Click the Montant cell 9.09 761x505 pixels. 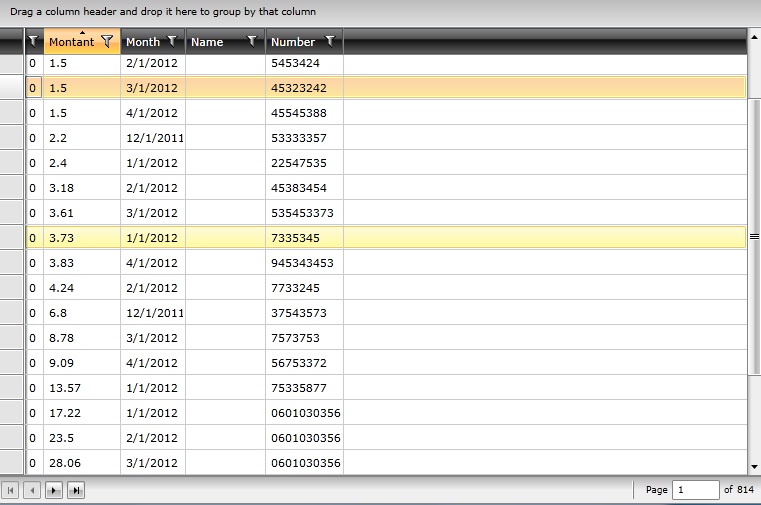[x=82, y=363]
